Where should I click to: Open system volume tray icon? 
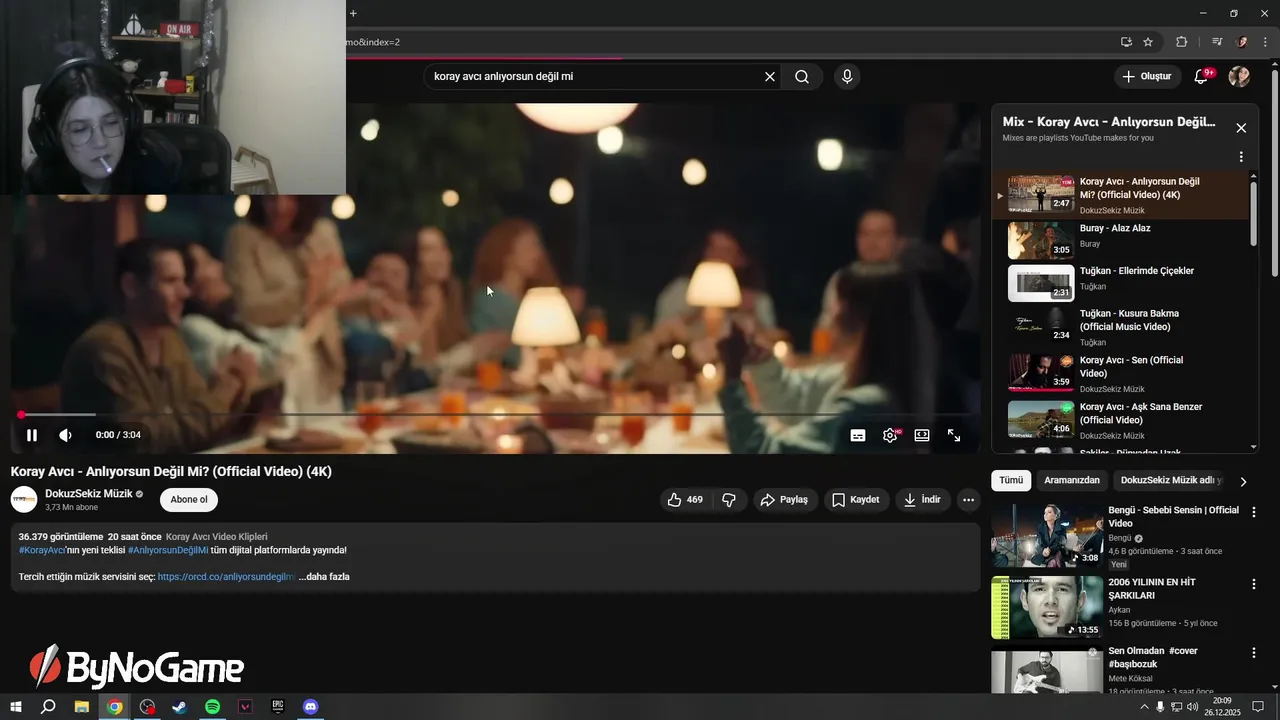(x=1192, y=707)
